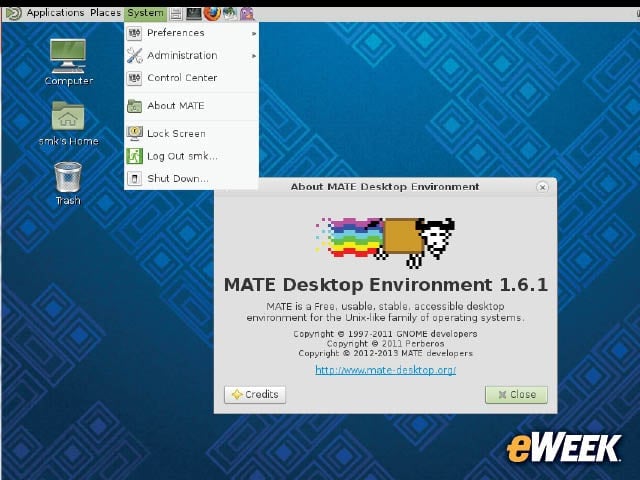Click the Lock Screen icon
The width and height of the screenshot is (640, 480).
134,133
